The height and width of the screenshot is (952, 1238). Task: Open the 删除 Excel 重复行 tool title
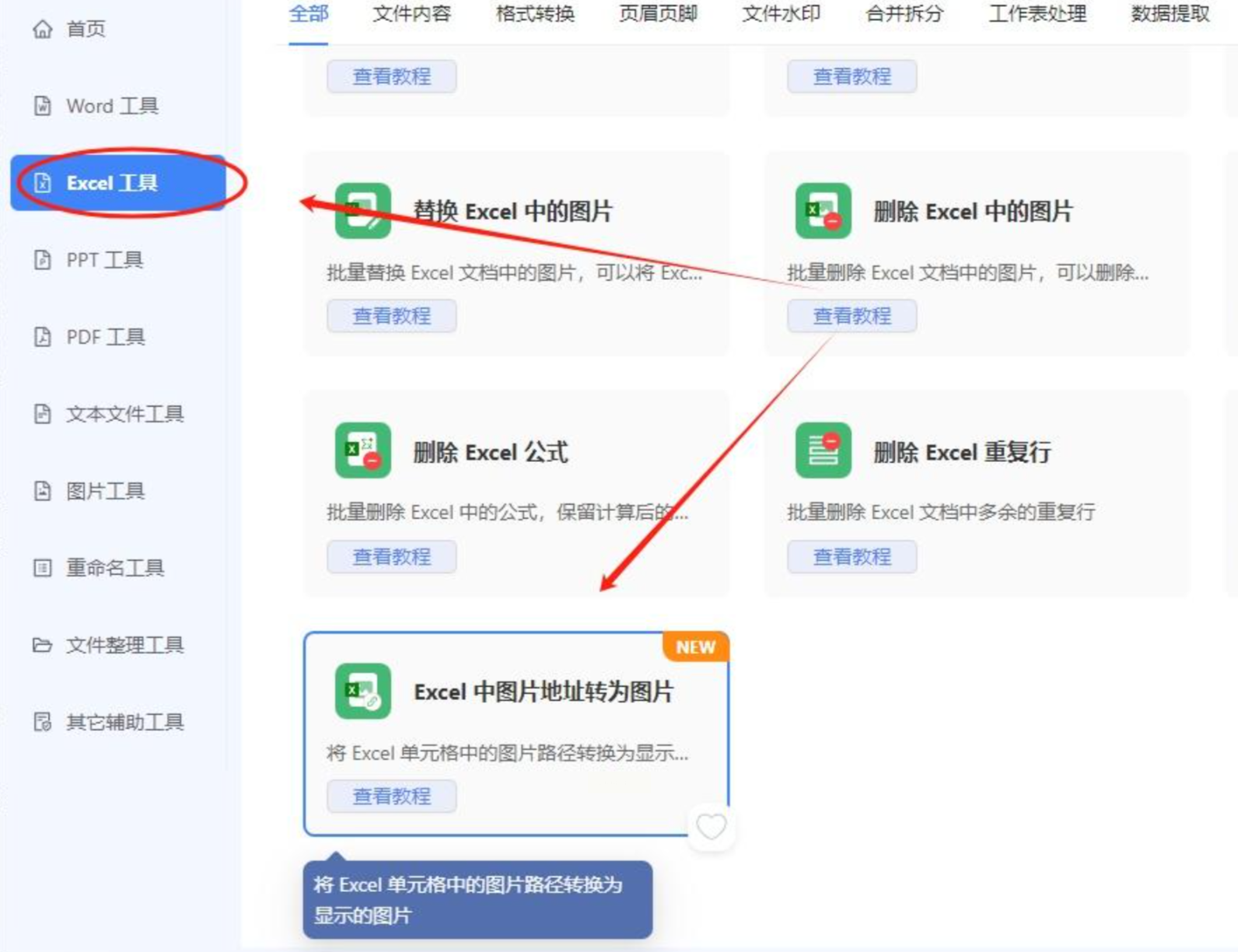[963, 452]
